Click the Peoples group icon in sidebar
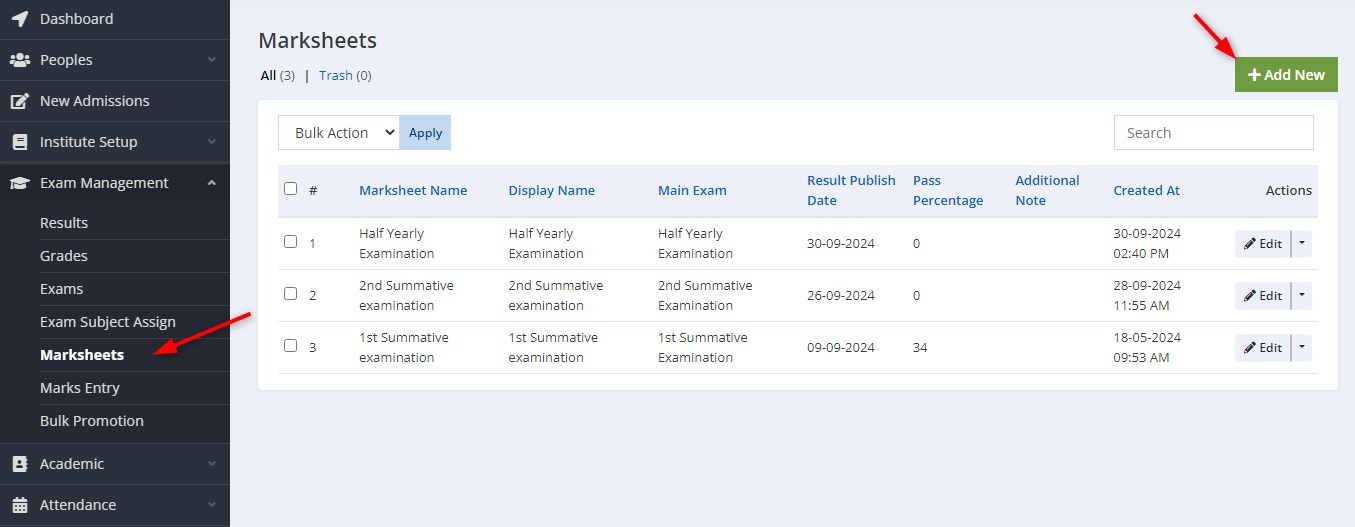This screenshot has width=1355, height=527. 19,60
